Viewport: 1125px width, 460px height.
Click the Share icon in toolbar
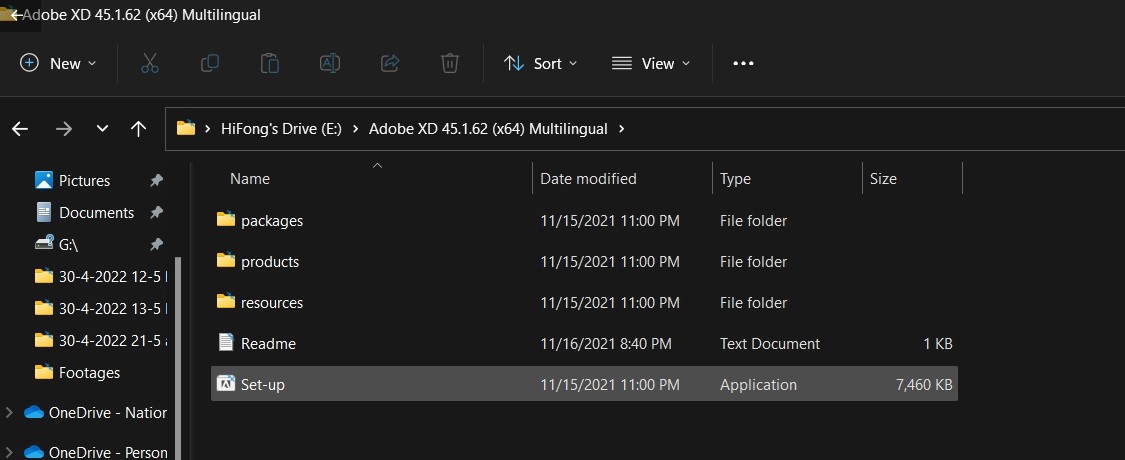pos(390,63)
